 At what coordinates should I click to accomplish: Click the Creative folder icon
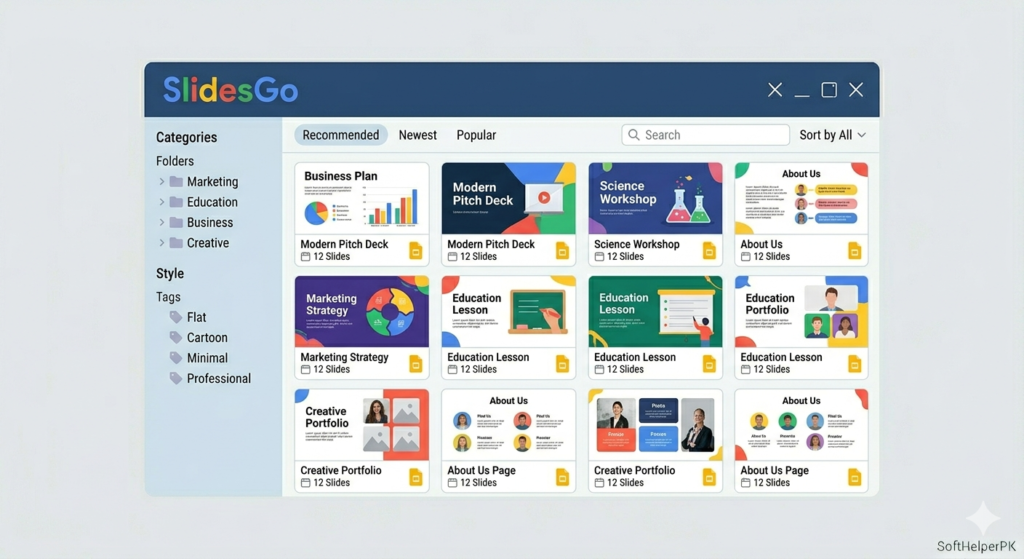(x=176, y=242)
